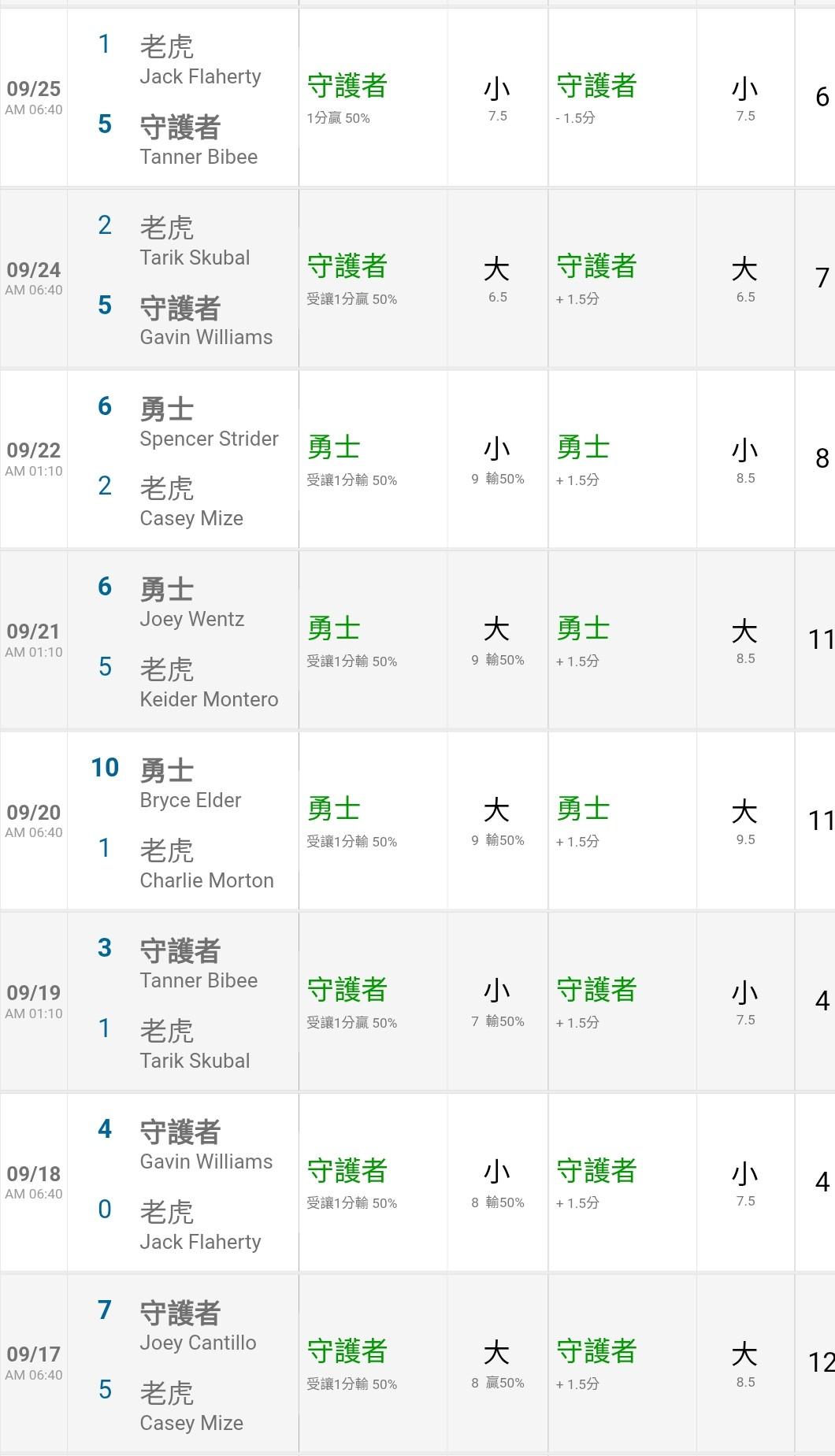
Task: Select pitcher Bryce Elder
Action: (x=190, y=800)
